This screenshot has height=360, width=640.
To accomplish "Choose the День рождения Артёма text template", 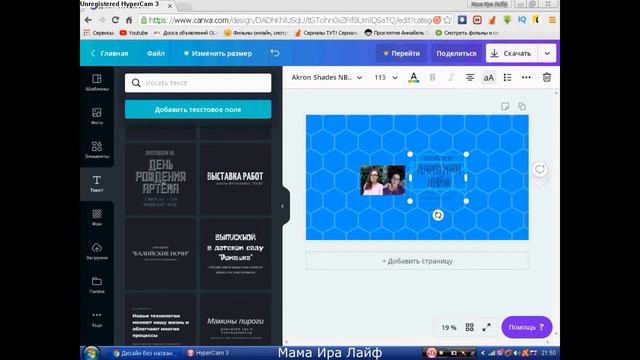I will point(161,178).
